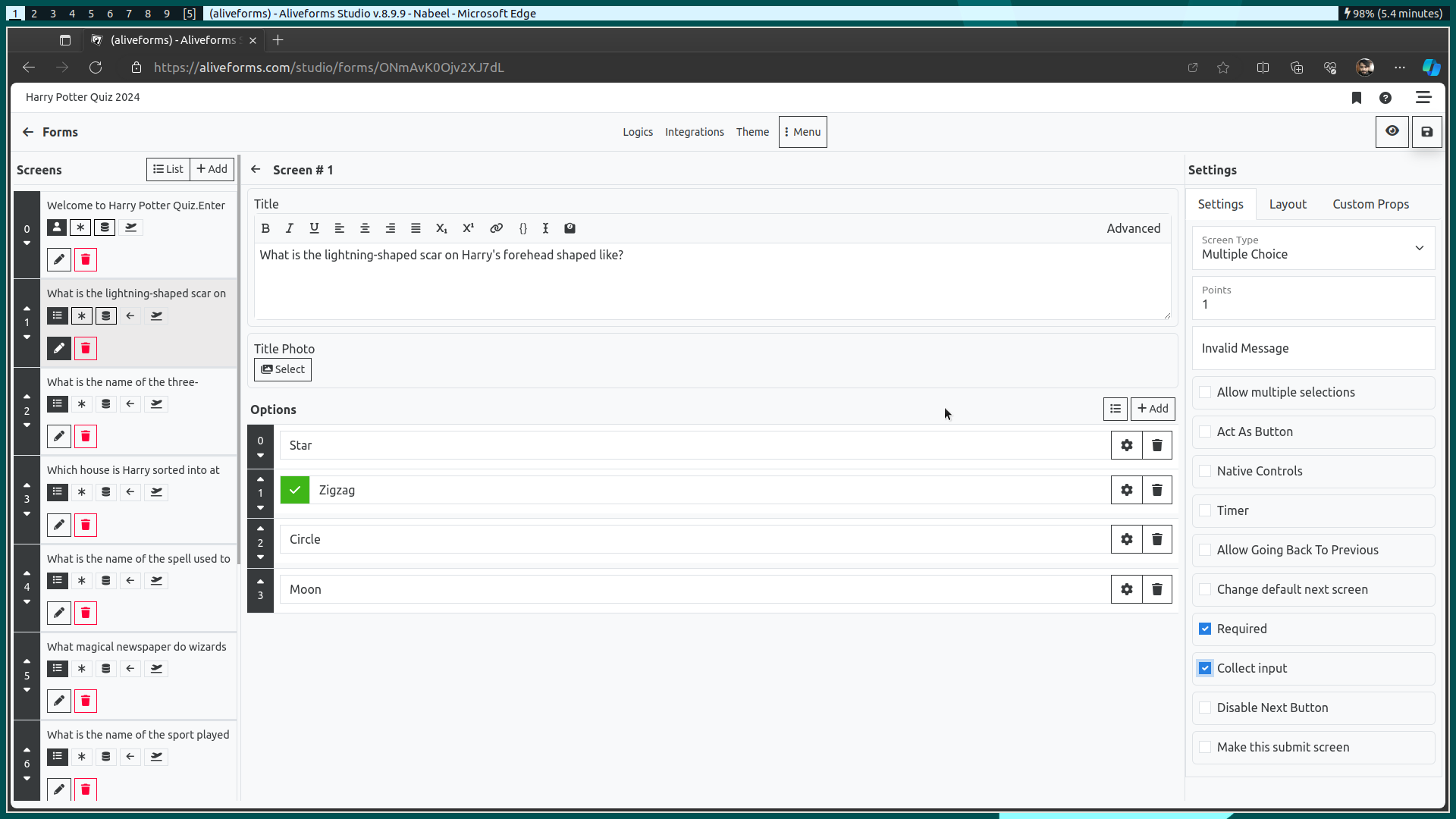This screenshot has height=819, width=1456.
Task: Click the bookmark icon near the top right
Action: (x=1357, y=98)
